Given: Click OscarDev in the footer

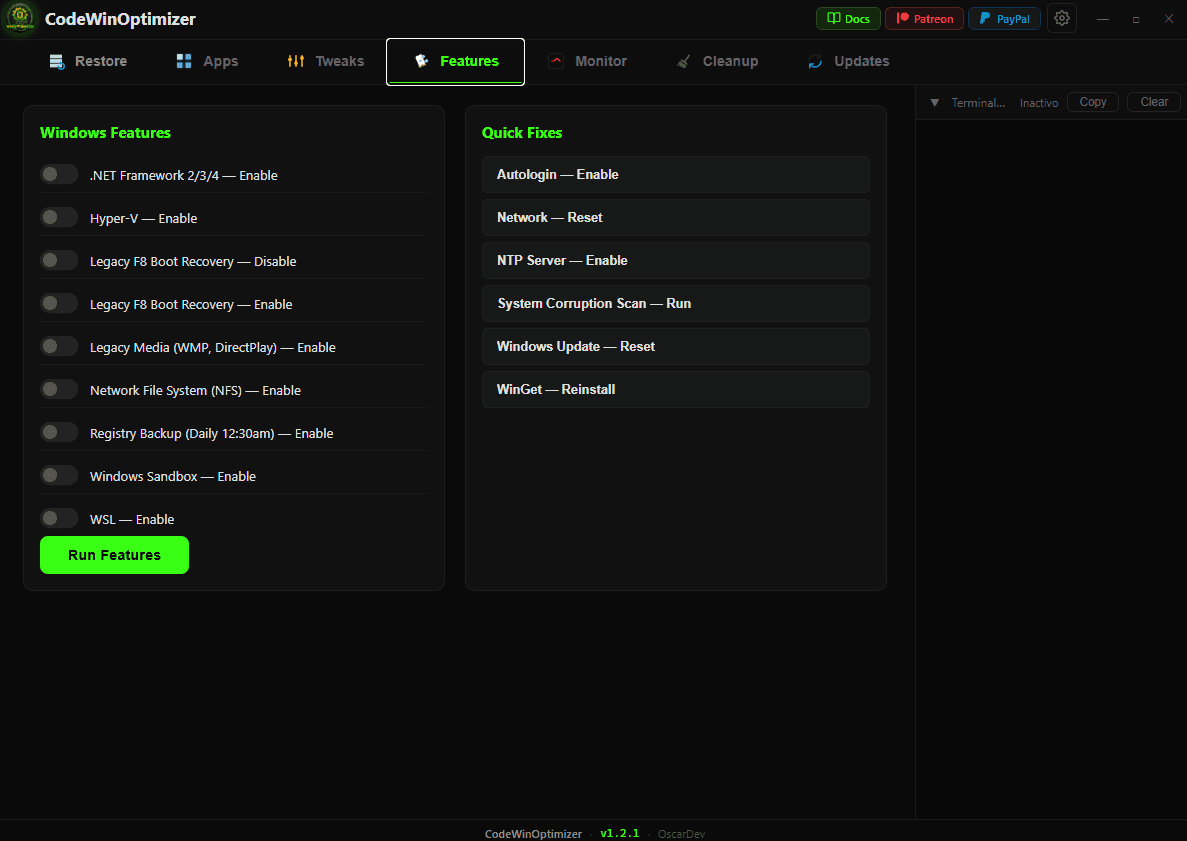Looking at the screenshot, I should click(x=681, y=834).
